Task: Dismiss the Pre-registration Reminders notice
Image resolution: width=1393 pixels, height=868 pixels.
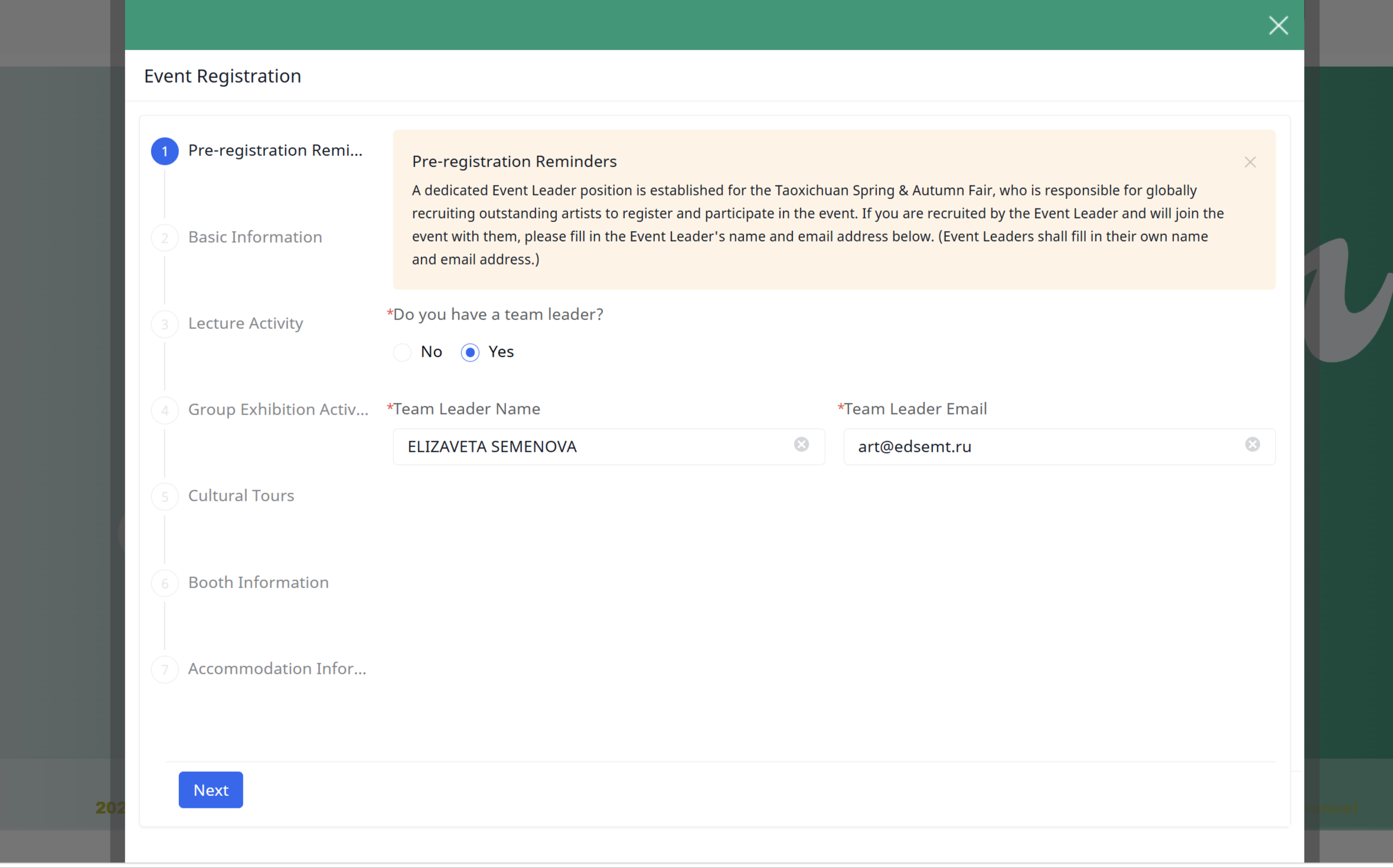Action: pyautogui.click(x=1250, y=162)
